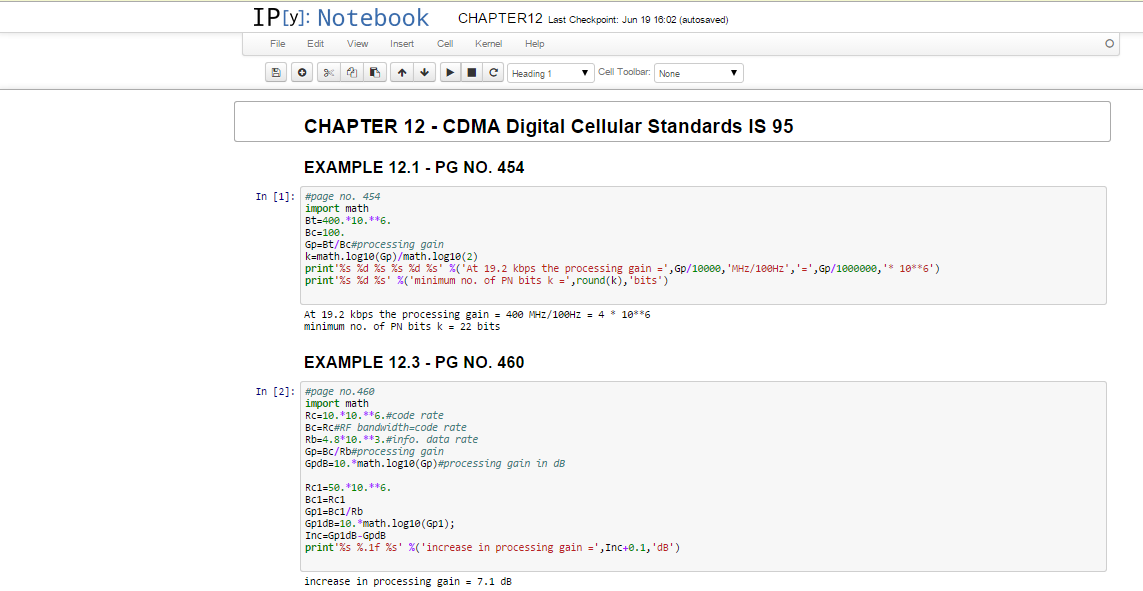Open the Kernel menu
This screenshot has height=591, width=1143.
click(489, 44)
